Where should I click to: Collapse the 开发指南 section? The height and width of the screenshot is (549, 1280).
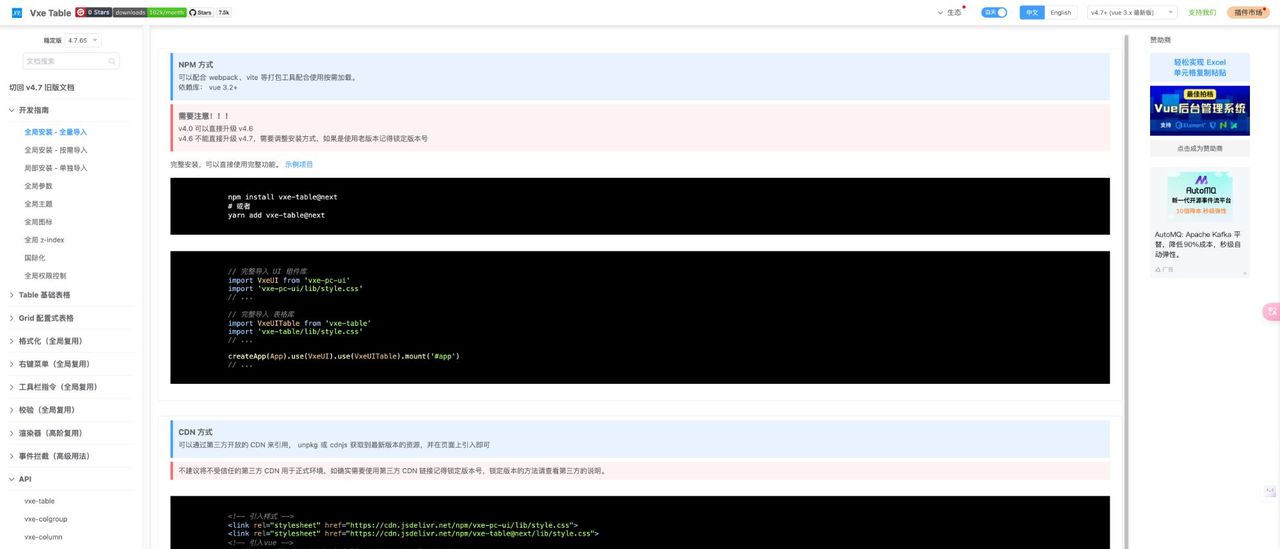33,110
